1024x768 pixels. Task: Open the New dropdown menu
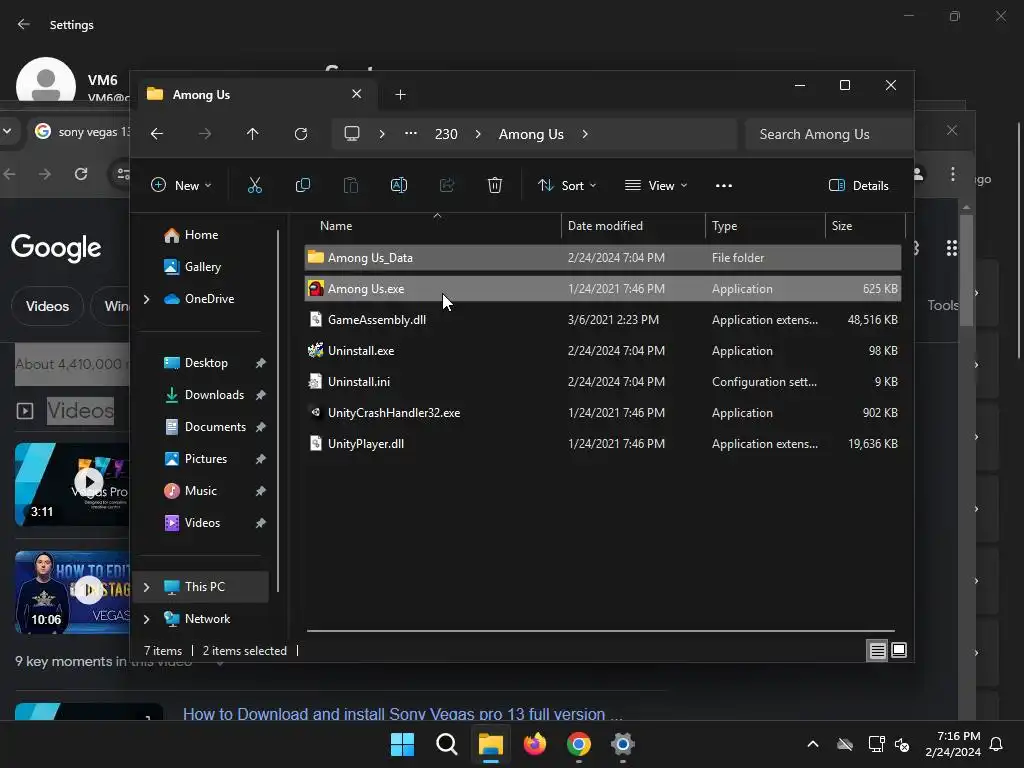(x=181, y=185)
